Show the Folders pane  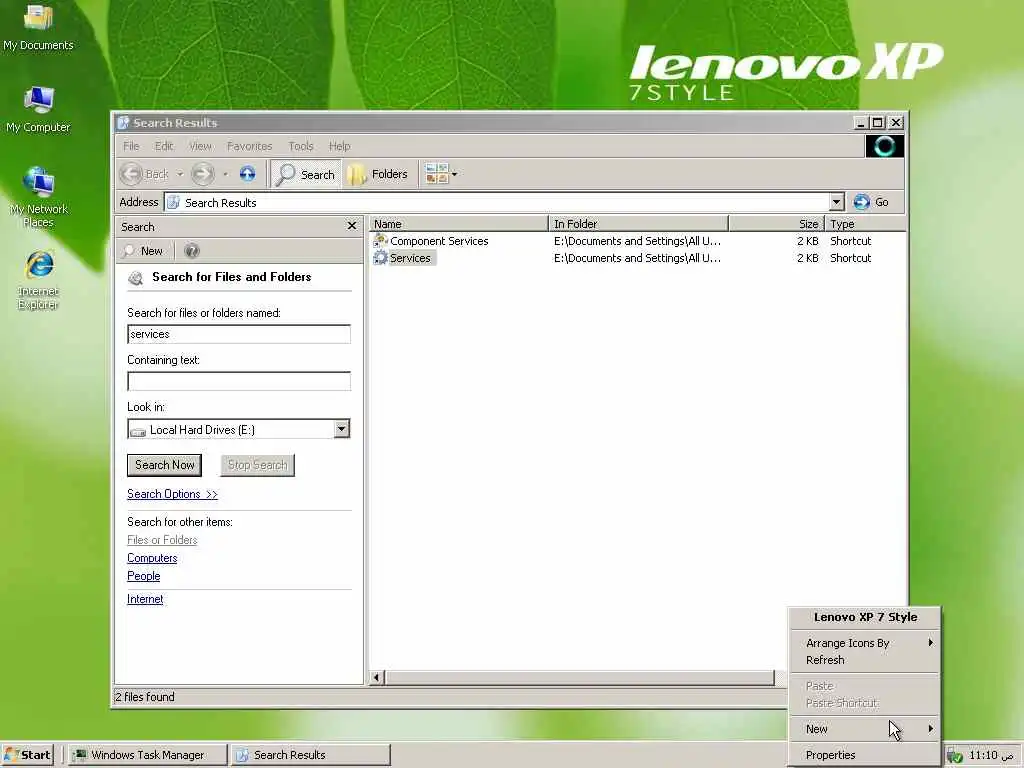click(377, 174)
